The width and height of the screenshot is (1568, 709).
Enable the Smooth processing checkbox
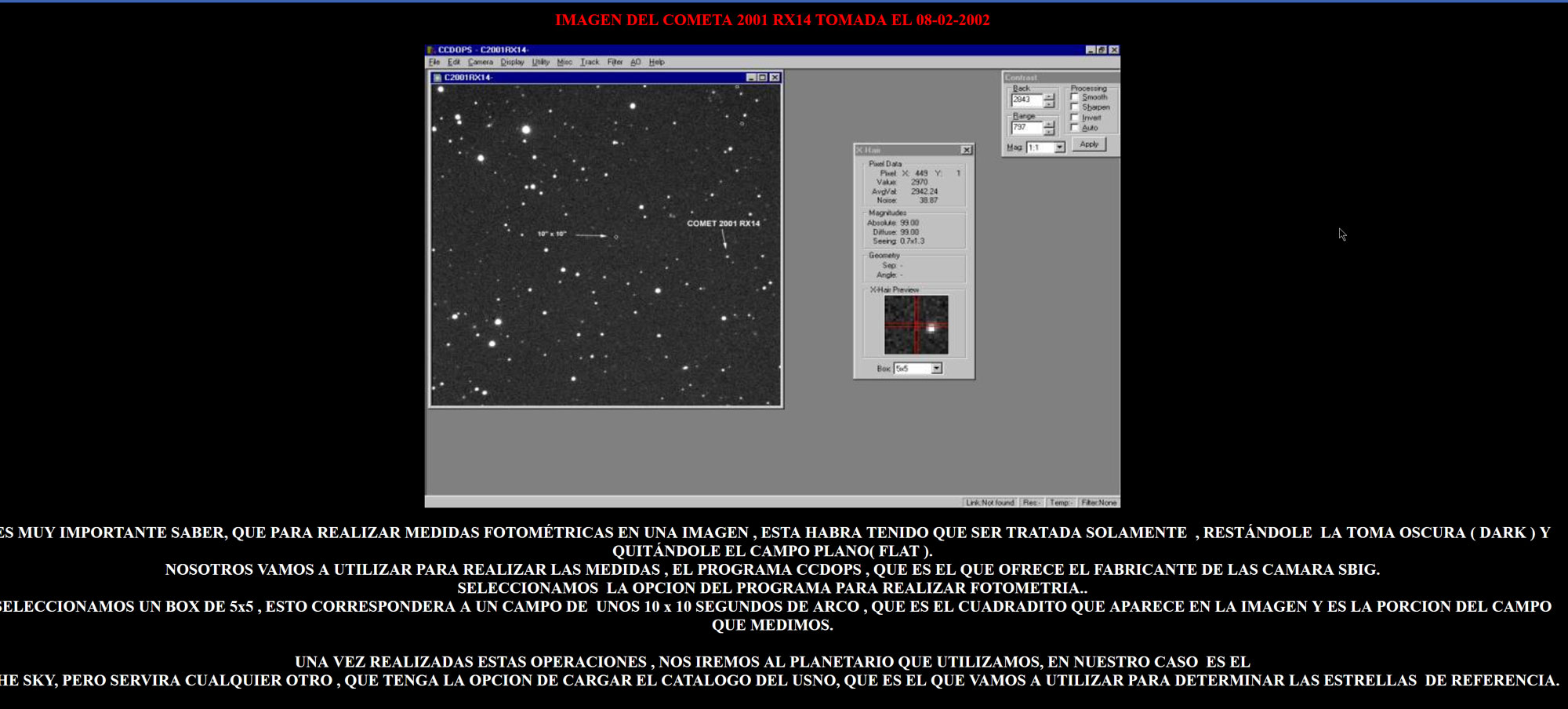[x=1075, y=97]
